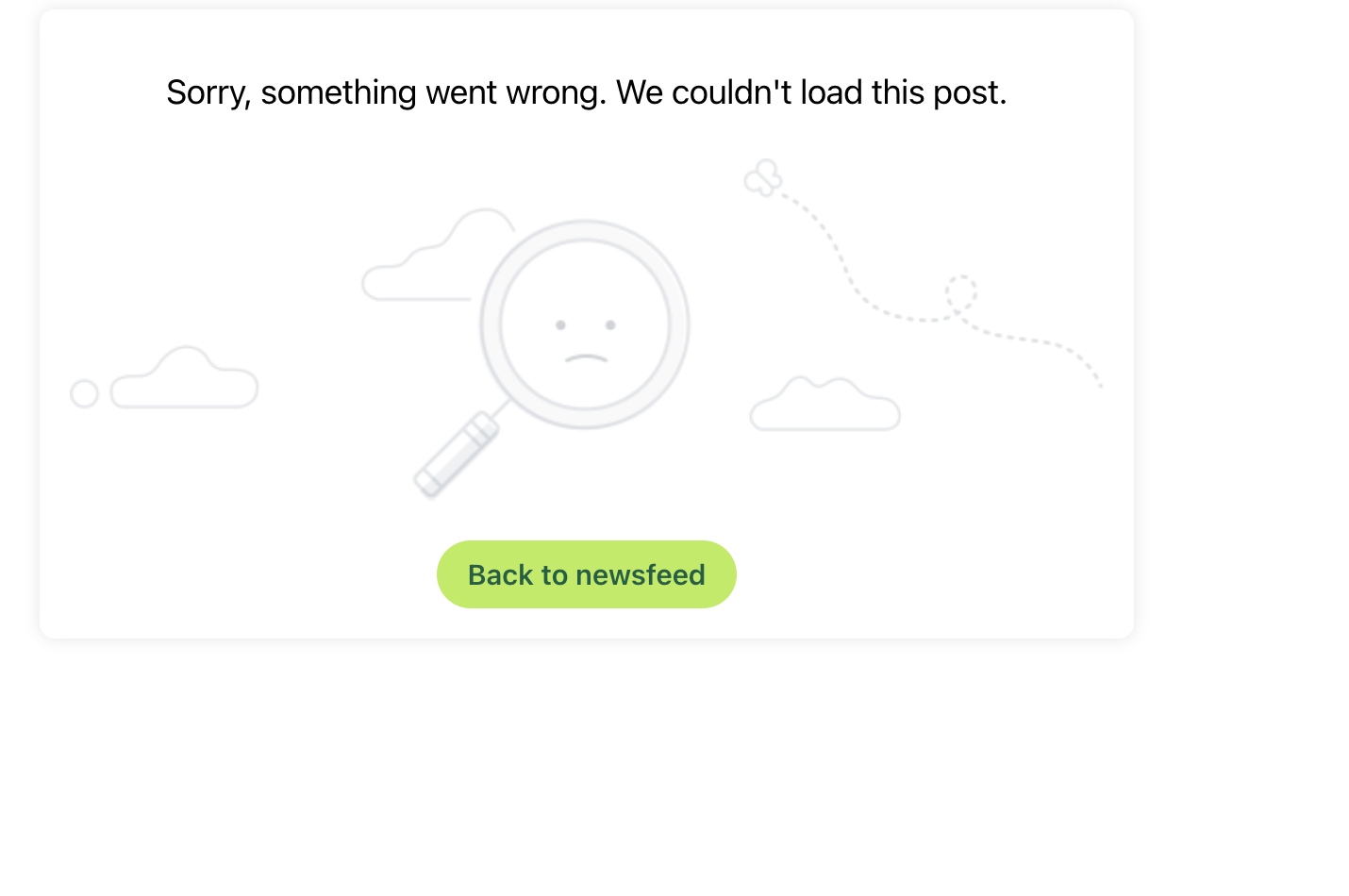The height and width of the screenshot is (896, 1349).
Task: Click the loop in the dashed butterfly trail
Action: (961, 293)
